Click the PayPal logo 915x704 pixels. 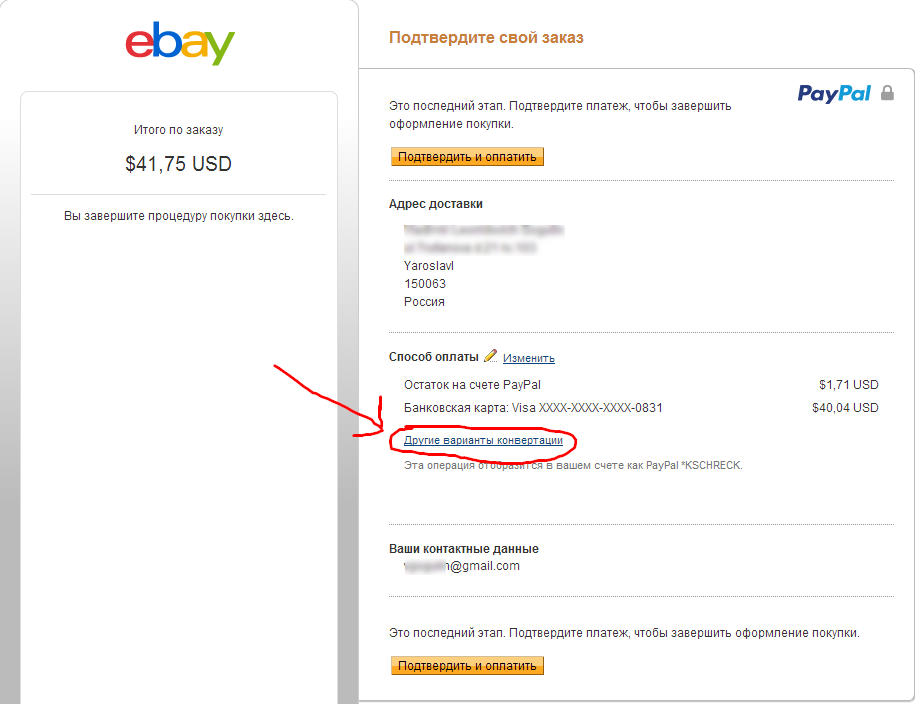point(834,93)
